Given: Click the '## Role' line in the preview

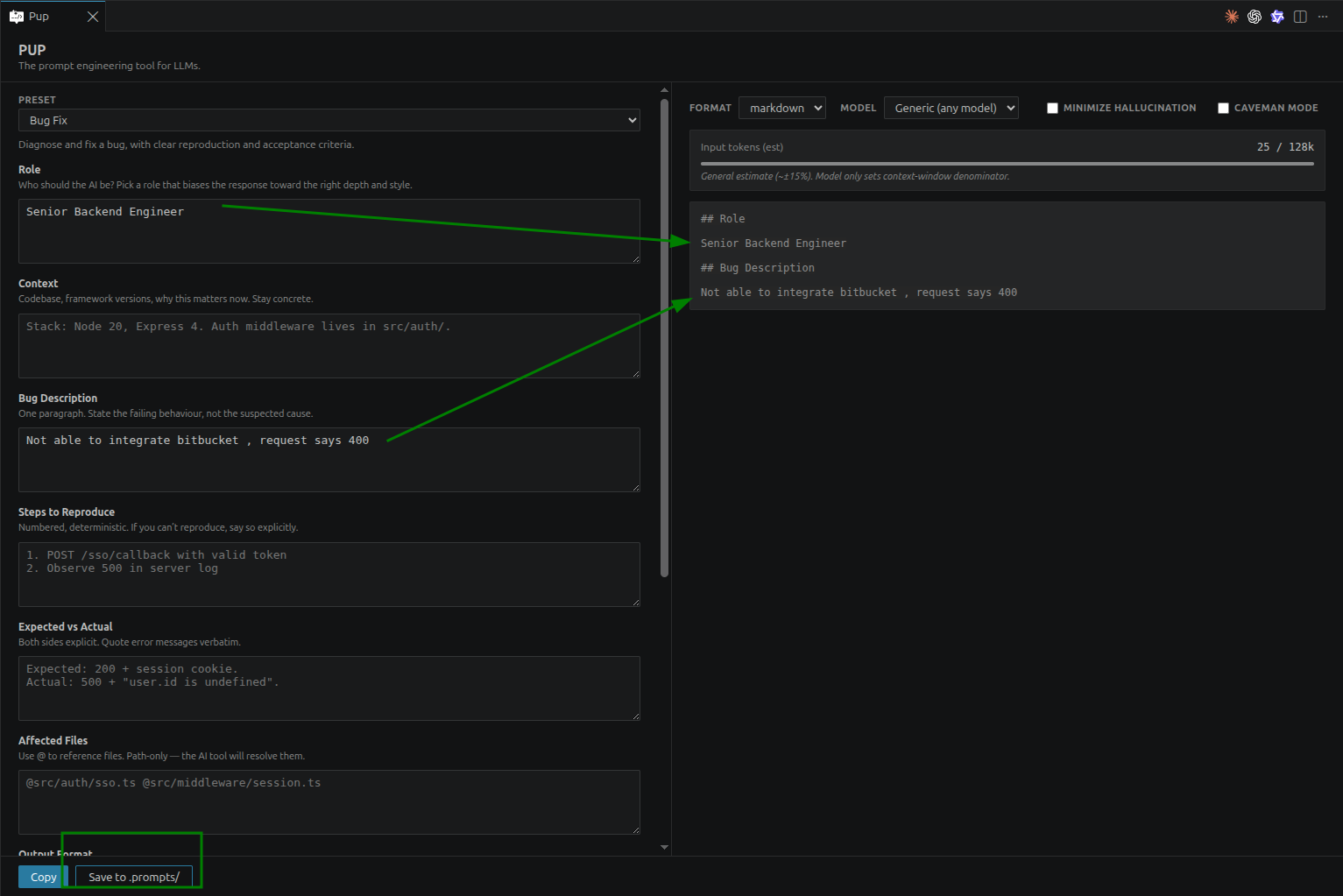Looking at the screenshot, I should 723,219.
